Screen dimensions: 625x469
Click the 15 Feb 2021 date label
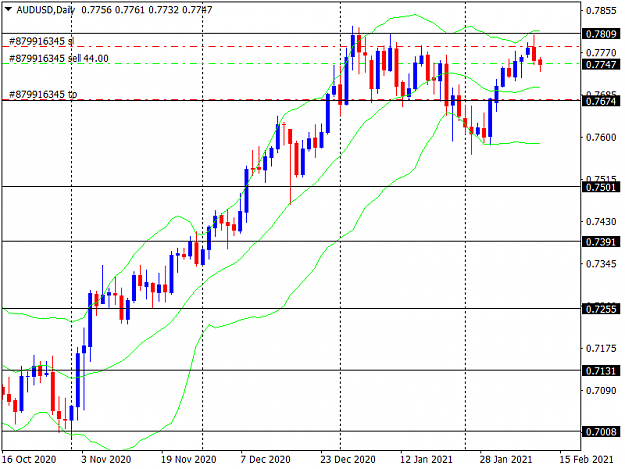tap(586, 459)
